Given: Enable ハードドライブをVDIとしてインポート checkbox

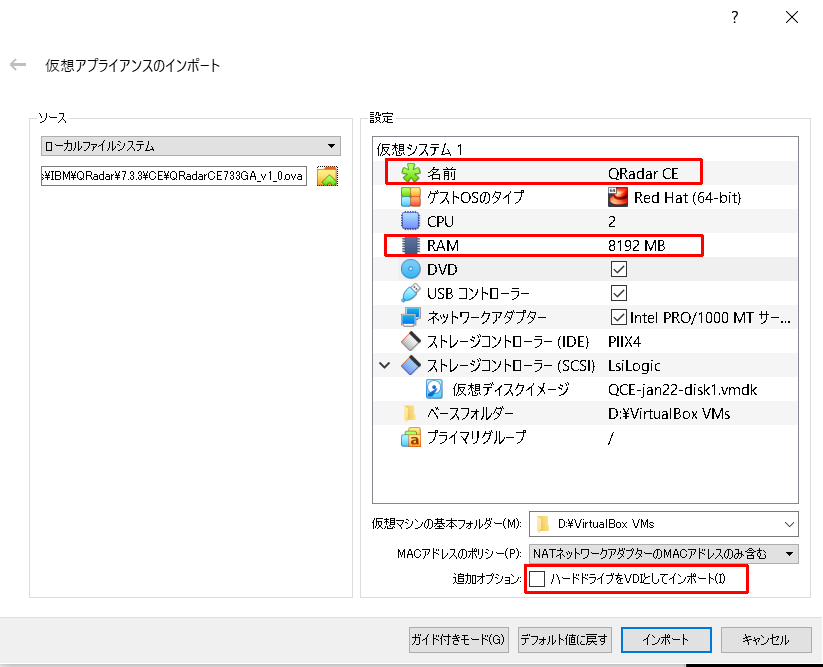Looking at the screenshot, I should (x=537, y=579).
